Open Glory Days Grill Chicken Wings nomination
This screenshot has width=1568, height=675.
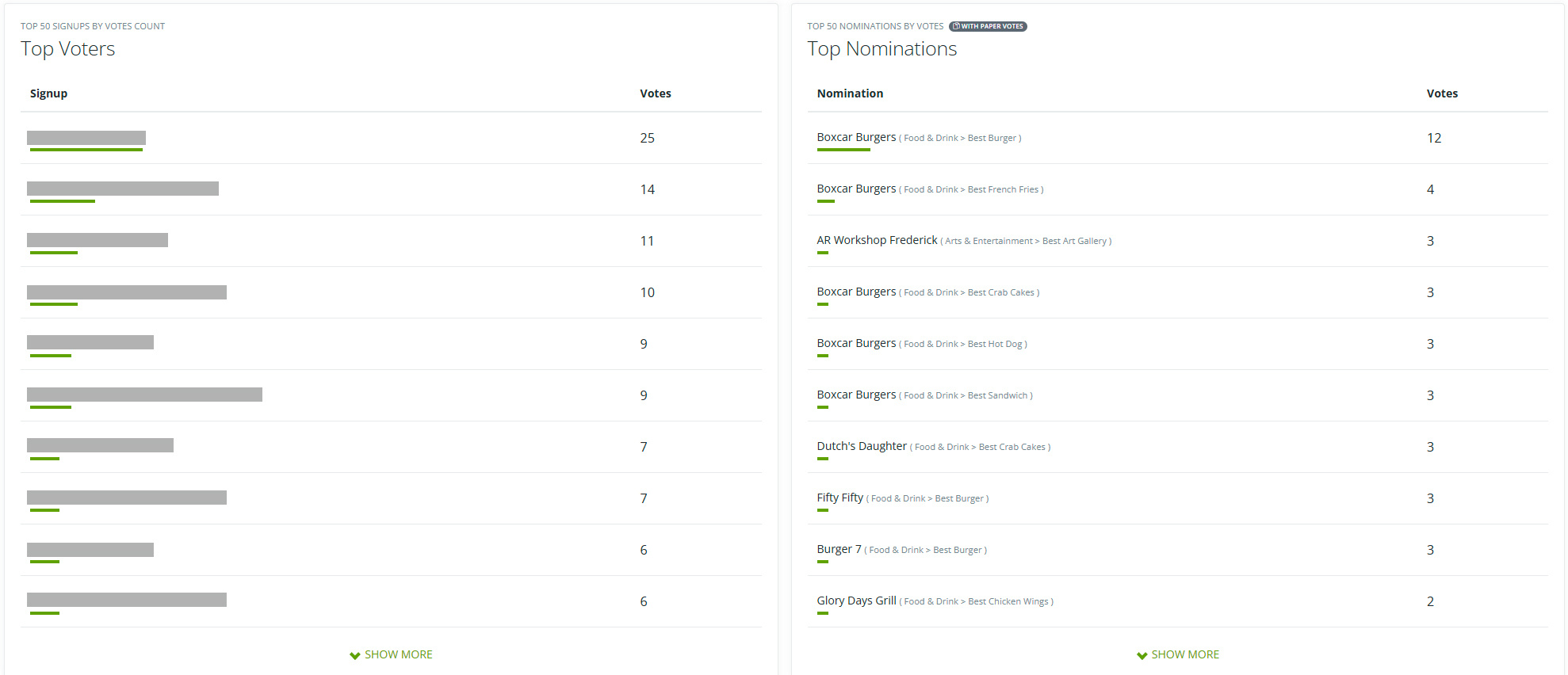(x=856, y=601)
